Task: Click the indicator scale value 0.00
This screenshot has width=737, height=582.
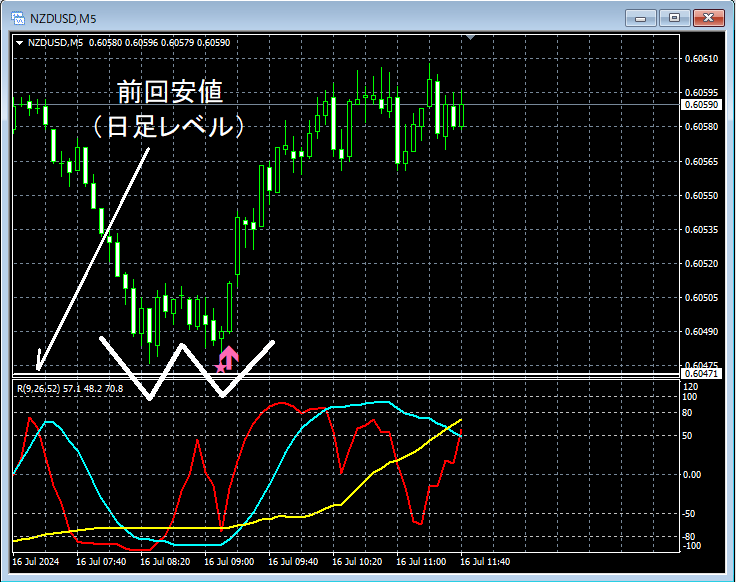Action: click(x=691, y=475)
